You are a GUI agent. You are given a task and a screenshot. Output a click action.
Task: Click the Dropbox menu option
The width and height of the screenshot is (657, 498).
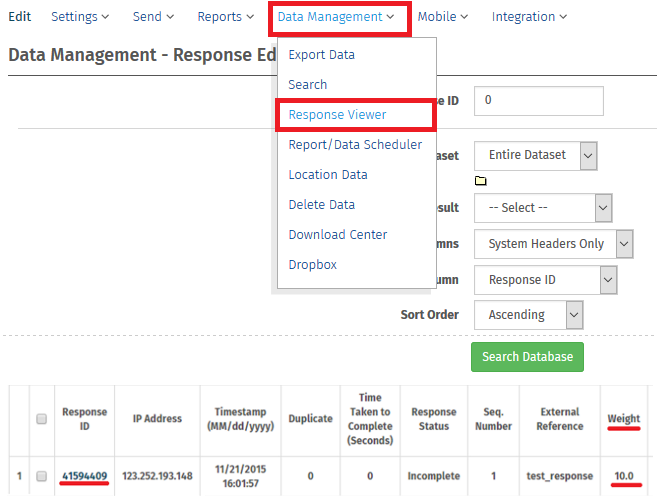coord(312,264)
